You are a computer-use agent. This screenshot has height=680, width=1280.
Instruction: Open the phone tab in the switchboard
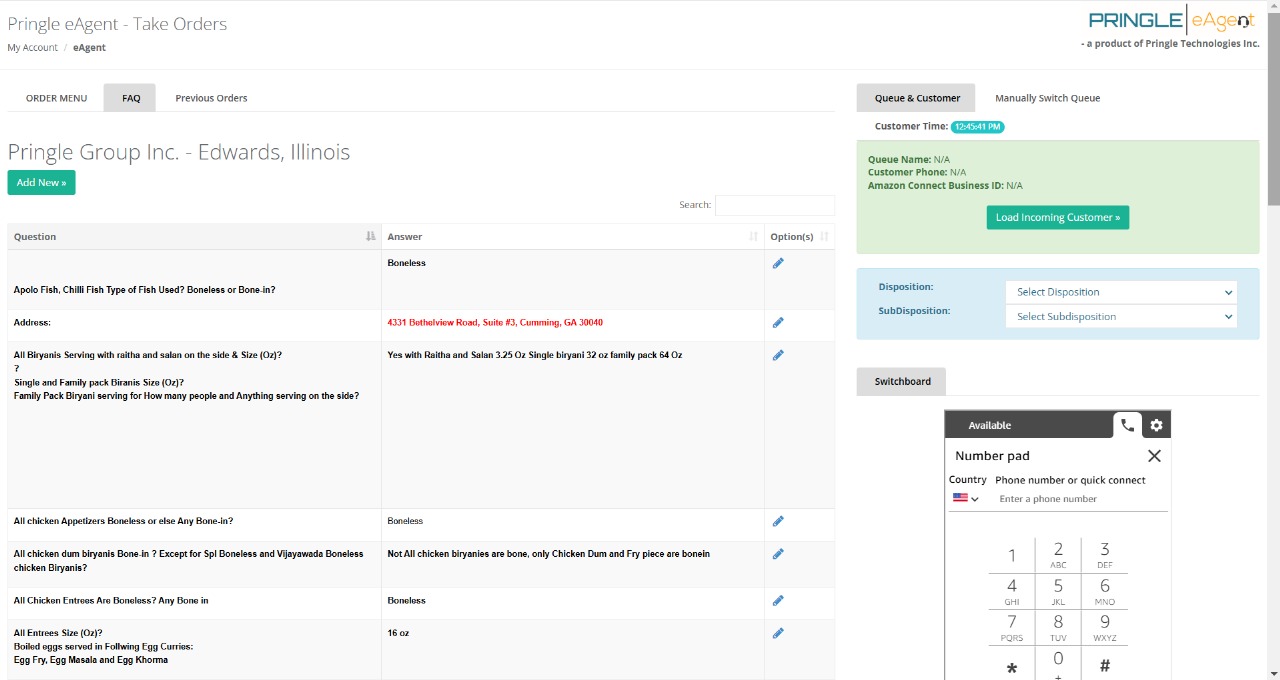[x=1128, y=425]
